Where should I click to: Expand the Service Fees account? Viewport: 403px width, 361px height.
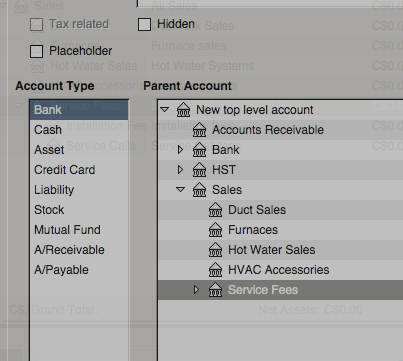pyautogui.click(x=196, y=290)
